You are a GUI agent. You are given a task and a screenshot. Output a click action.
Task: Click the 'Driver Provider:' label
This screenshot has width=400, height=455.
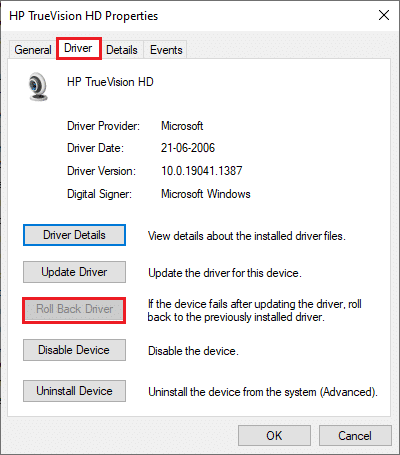(104, 126)
